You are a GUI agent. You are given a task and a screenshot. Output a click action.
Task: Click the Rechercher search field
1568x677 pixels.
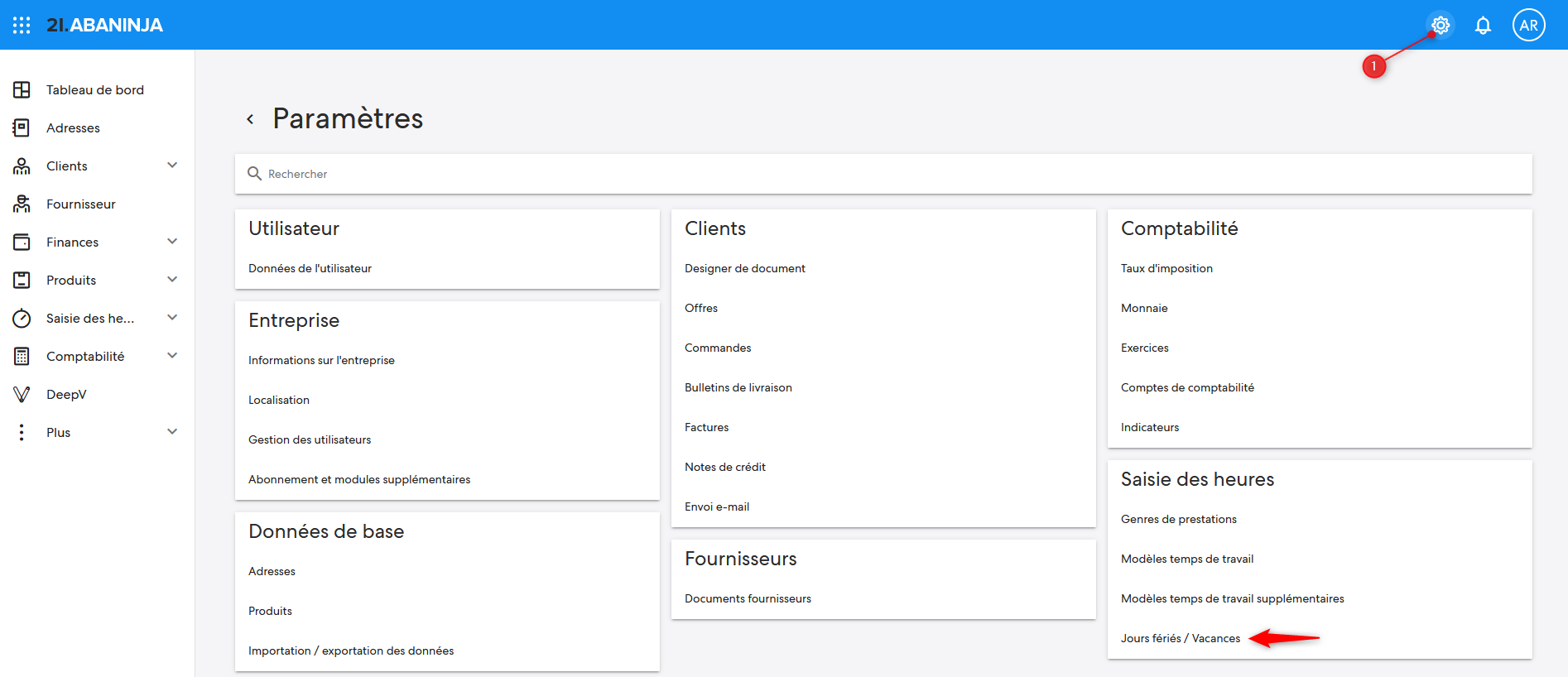point(883,174)
